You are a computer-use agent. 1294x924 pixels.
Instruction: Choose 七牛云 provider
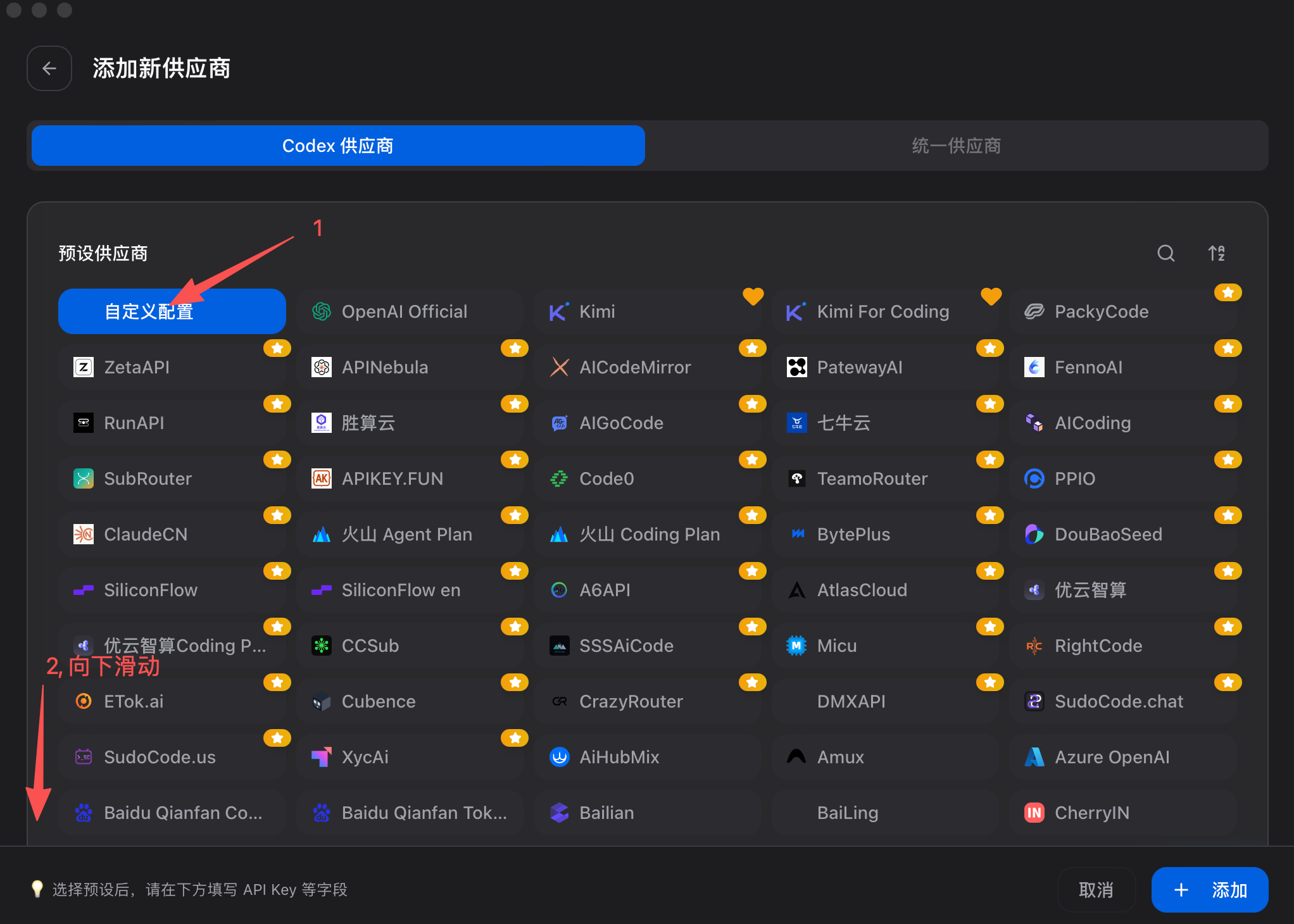pyautogui.click(x=885, y=423)
